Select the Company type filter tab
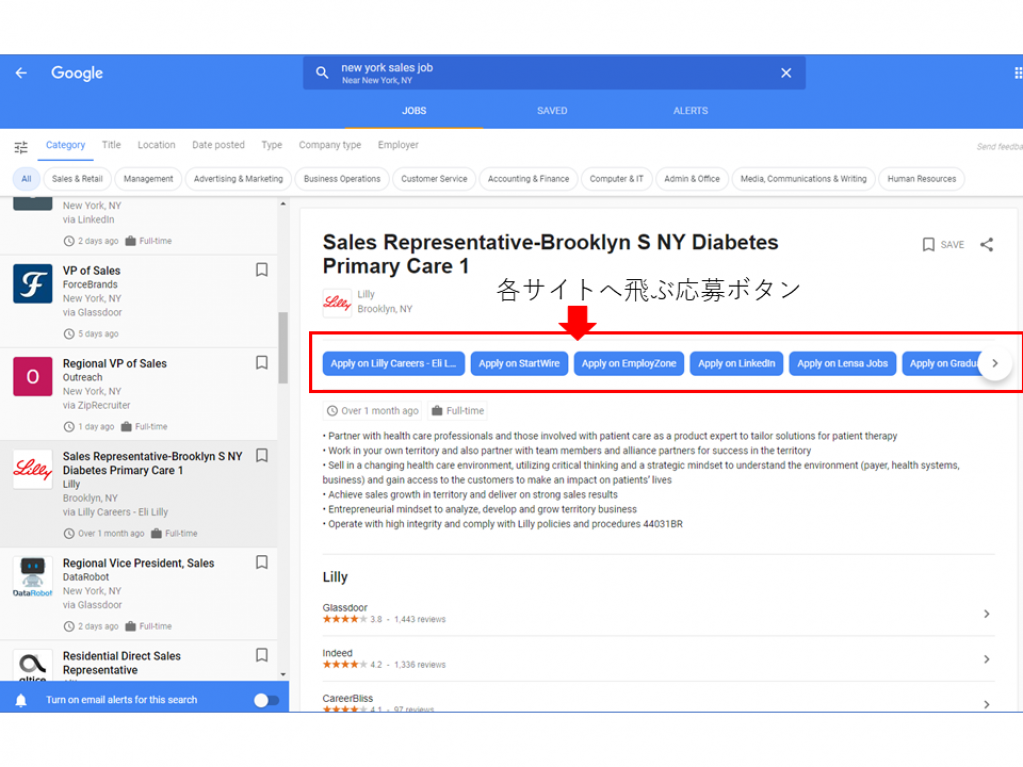Screen dimensions: 1023x767 point(330,145)
